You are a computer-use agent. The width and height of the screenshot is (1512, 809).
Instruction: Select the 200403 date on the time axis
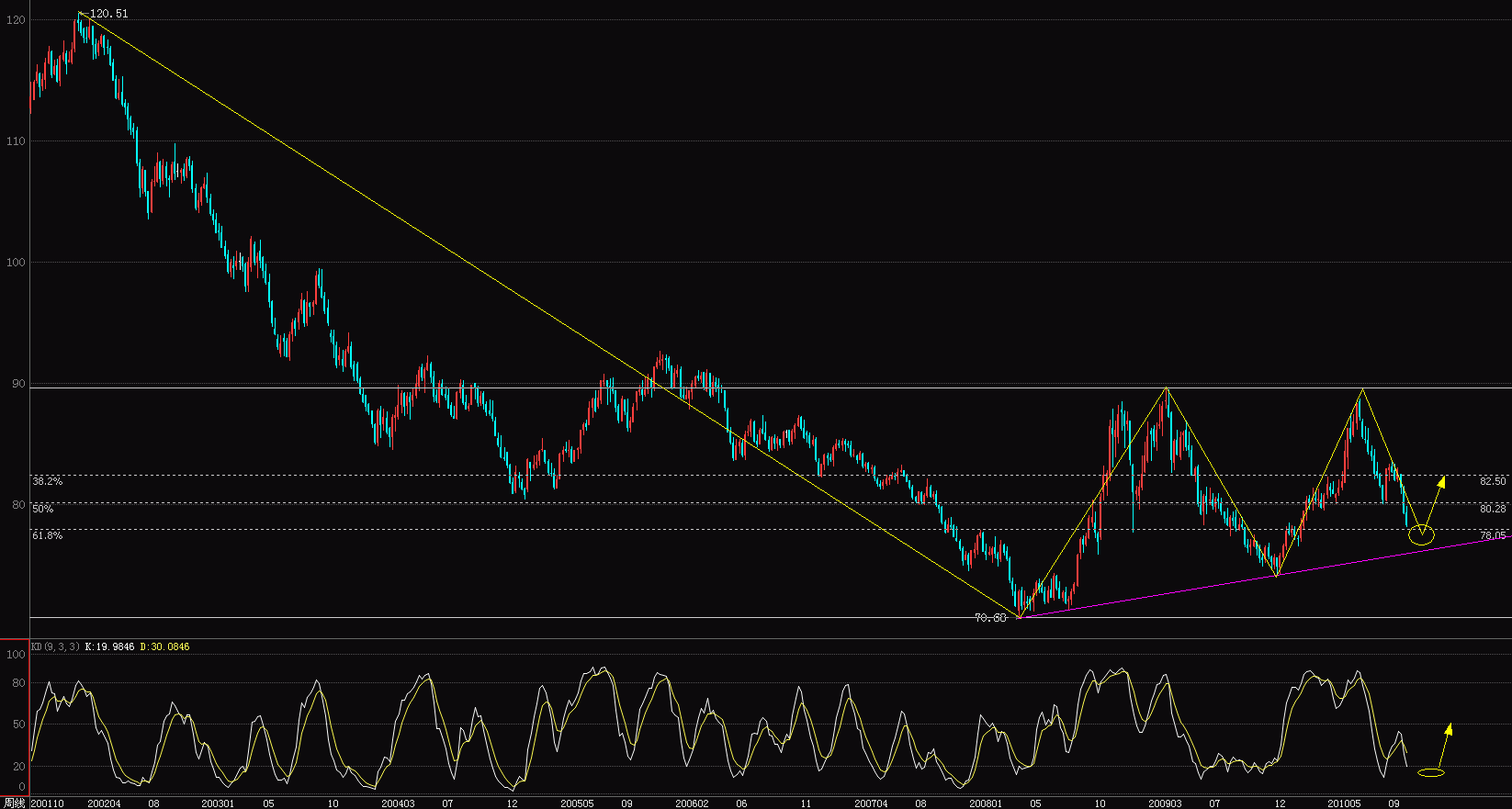[398, 803]
